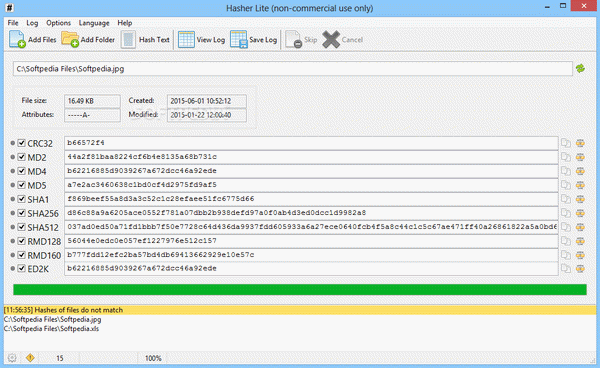Click the orange compare icon for MD2
The height and width of the screenshot is (368, 600).
pyautogui.click(x=580, y=157)
